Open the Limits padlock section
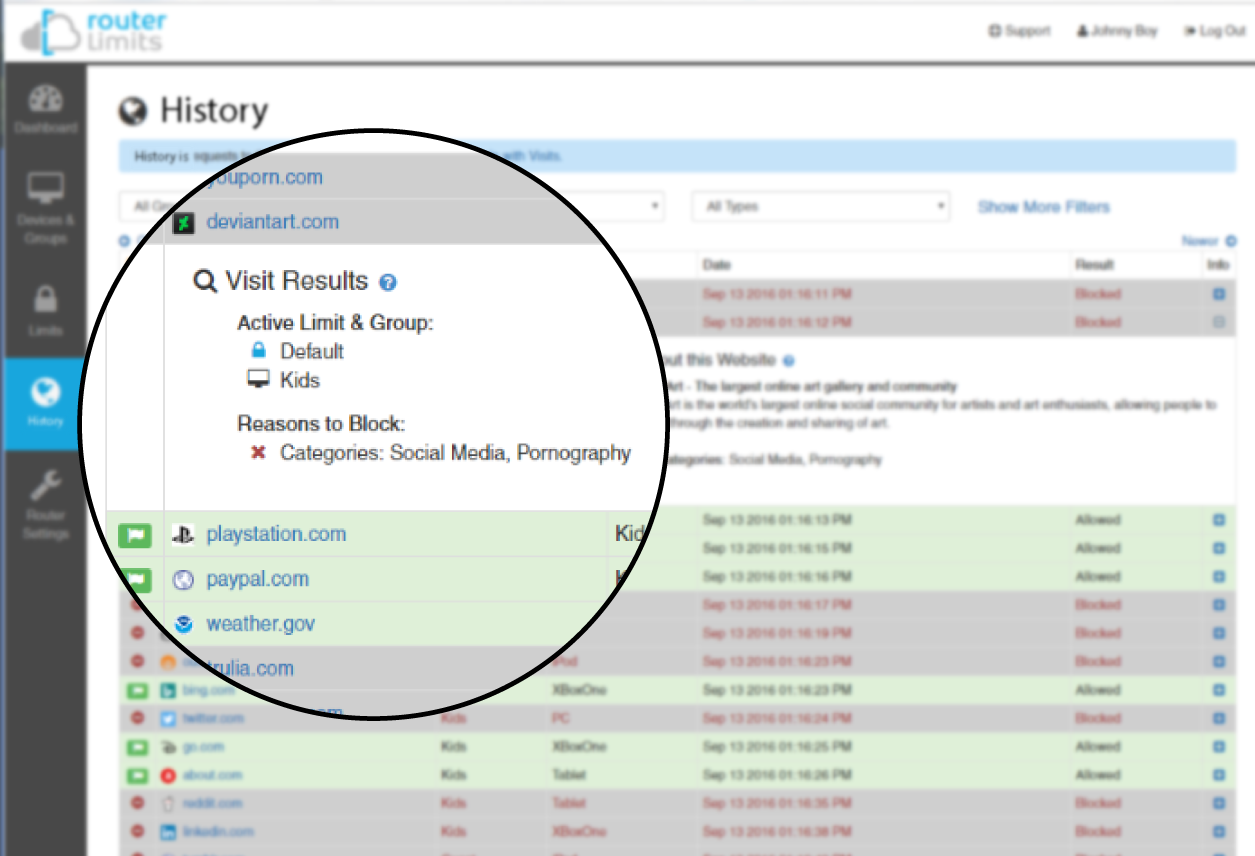 coord(45,310)
